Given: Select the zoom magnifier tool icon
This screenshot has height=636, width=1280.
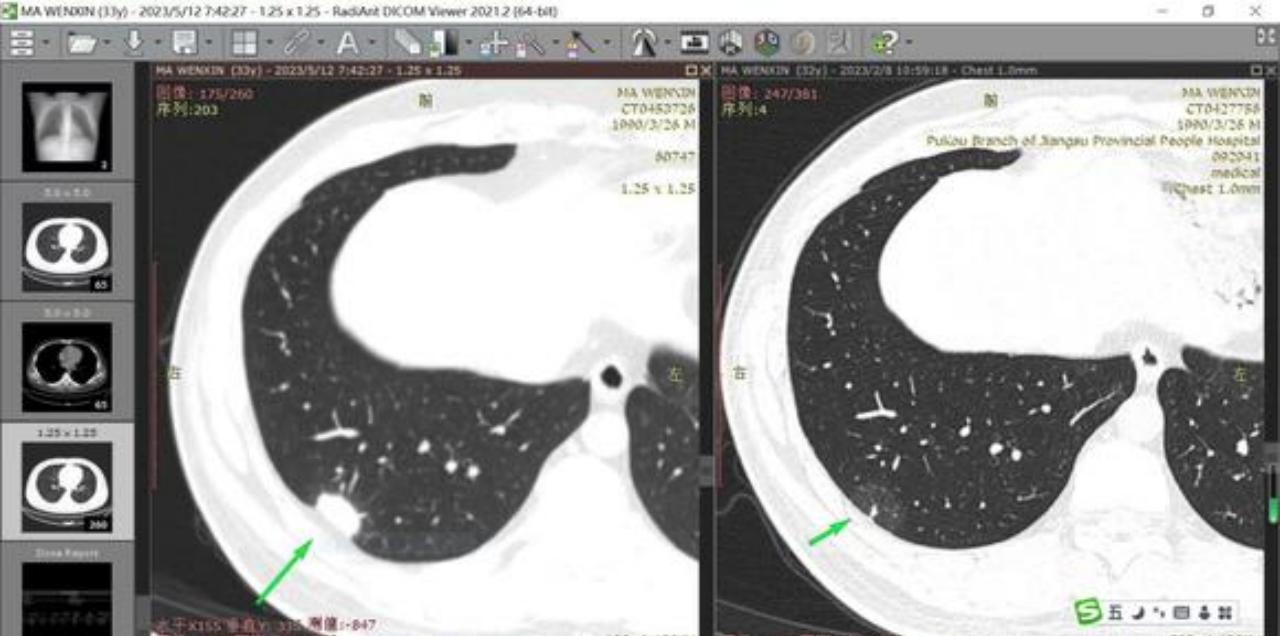Looking at the screenshot, I should pyautogui.click(x=530, y=44).
